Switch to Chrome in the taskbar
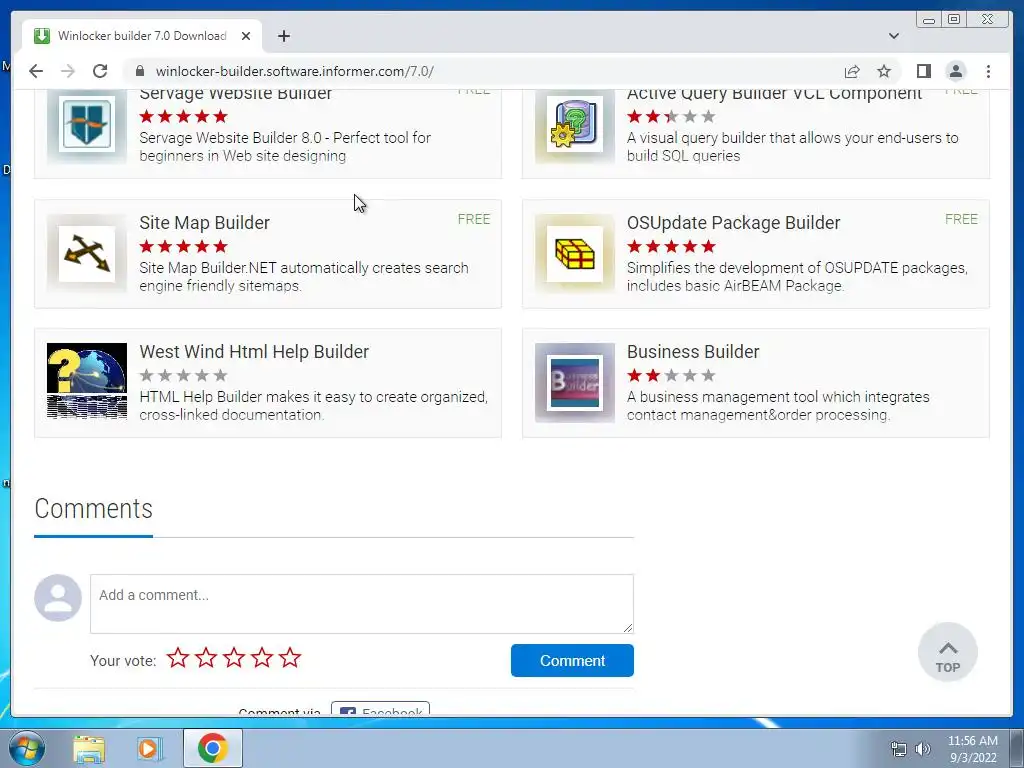 click(212, 748)
